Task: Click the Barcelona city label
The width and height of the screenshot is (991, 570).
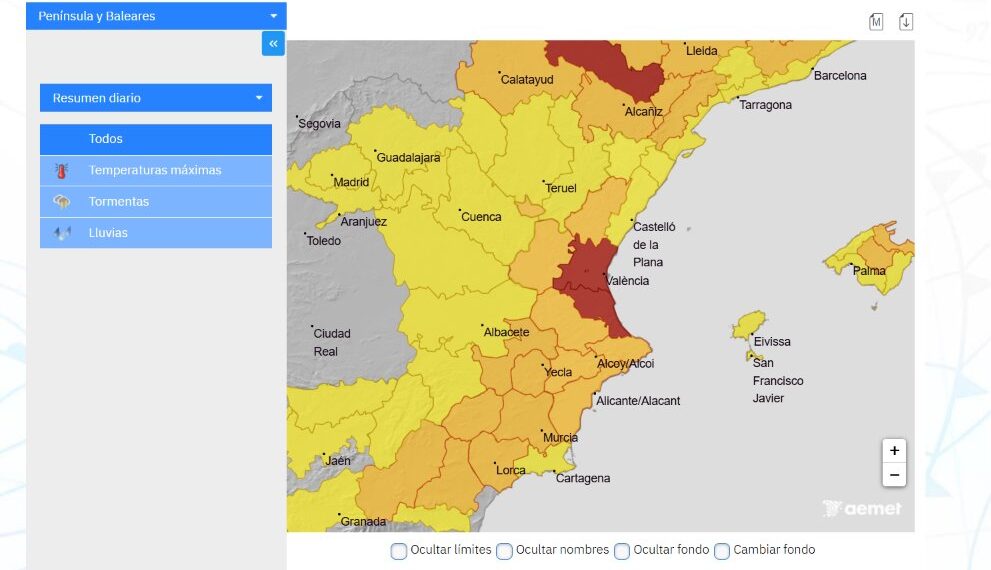Action: 840,75
